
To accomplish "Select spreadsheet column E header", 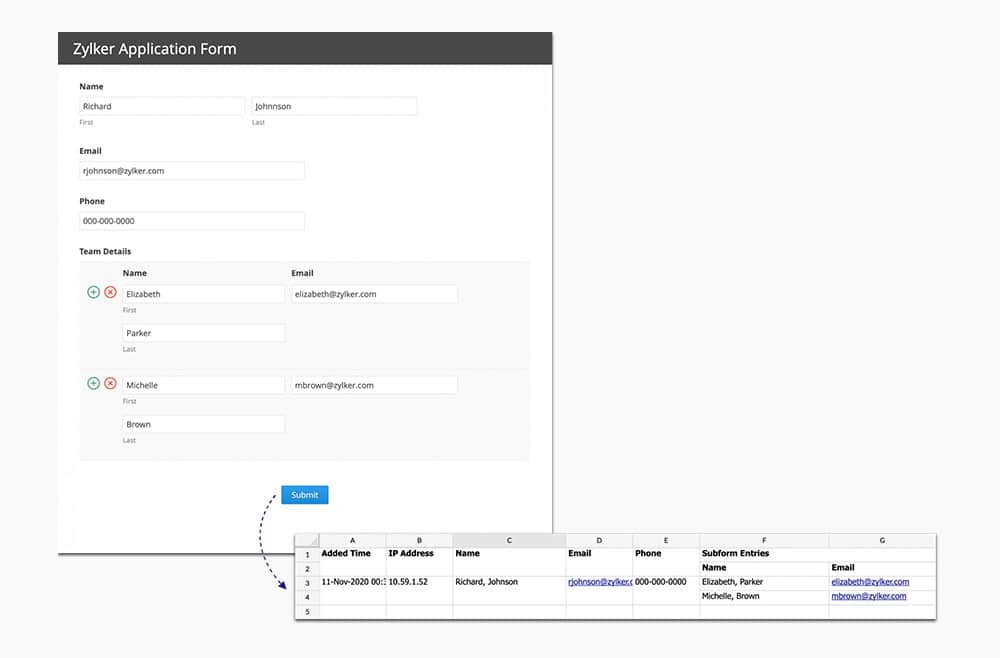I will click(x=666, y=540).
